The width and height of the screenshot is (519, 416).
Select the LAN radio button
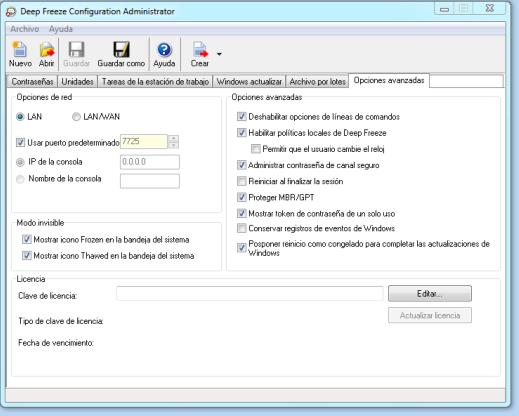point(20,117)
